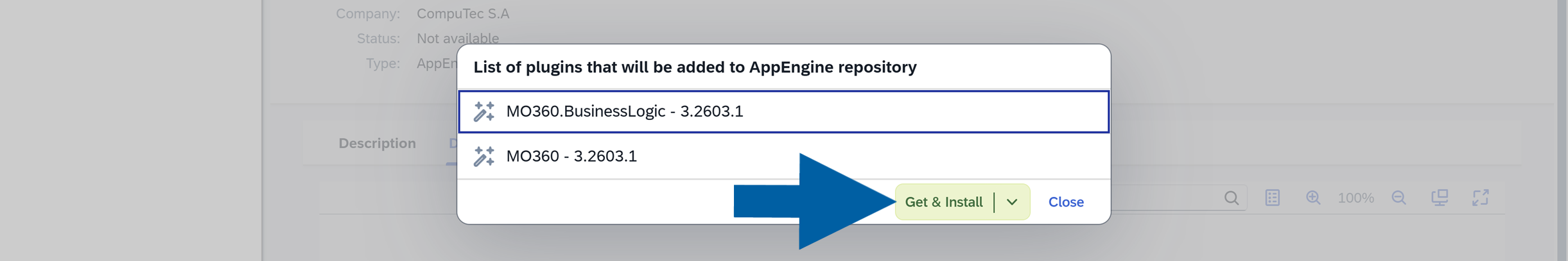Viewport: 1568px width, 261px height.
Task: Open the Description tab
Action: pyautogui.click(x=377, y=144)
